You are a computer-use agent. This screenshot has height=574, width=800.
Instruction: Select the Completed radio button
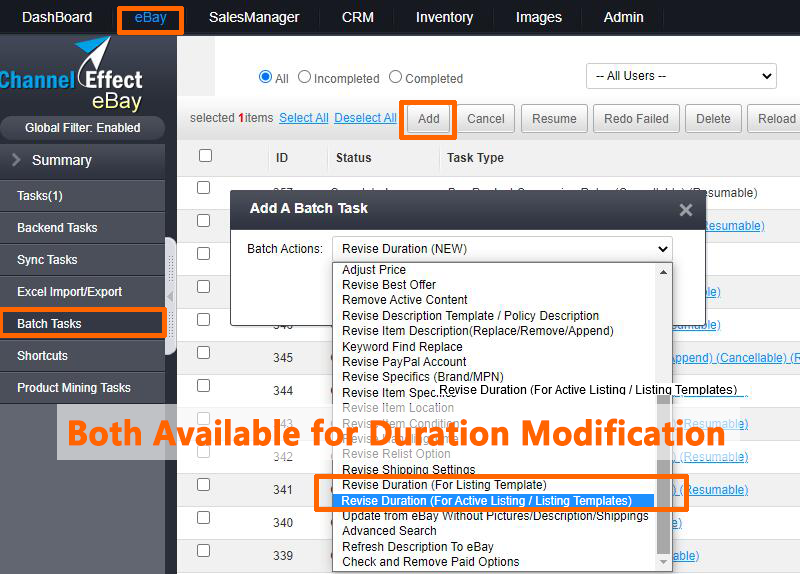click(x=395, y=77)
